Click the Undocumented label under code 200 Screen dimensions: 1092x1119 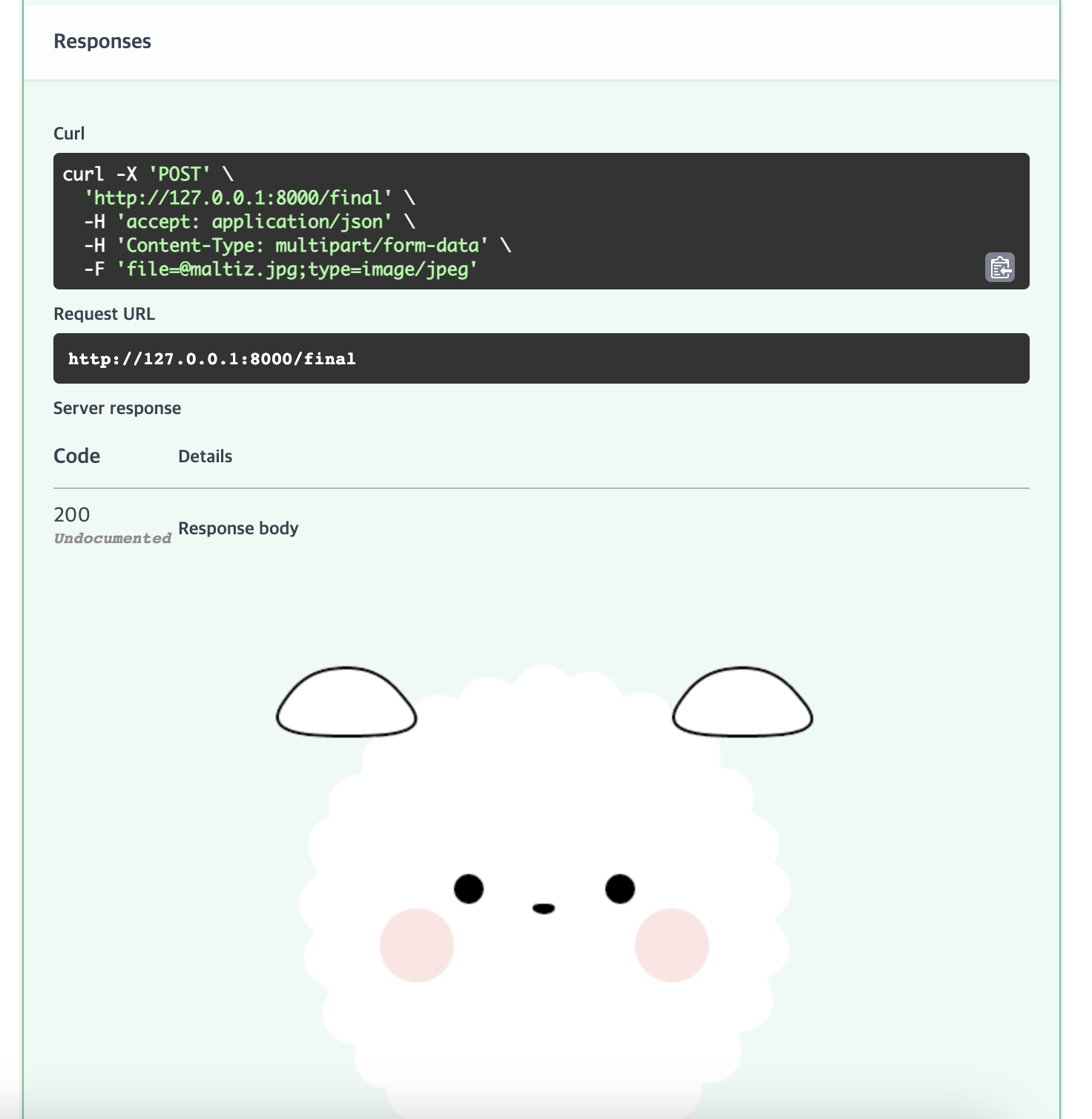112,539
